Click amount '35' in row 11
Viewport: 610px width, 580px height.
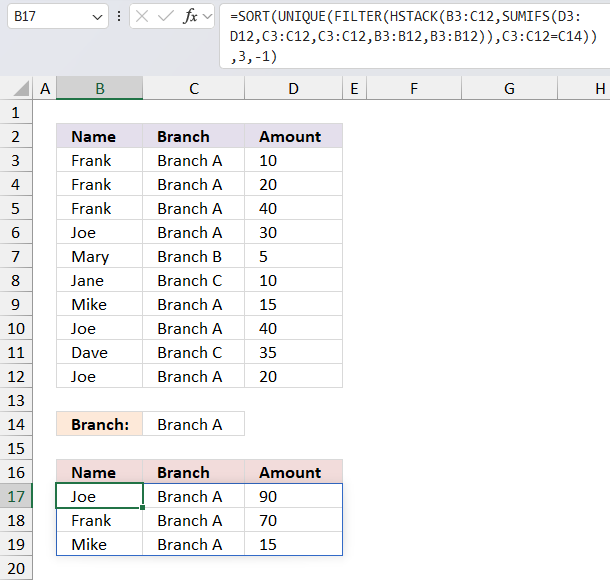point(294,352)
